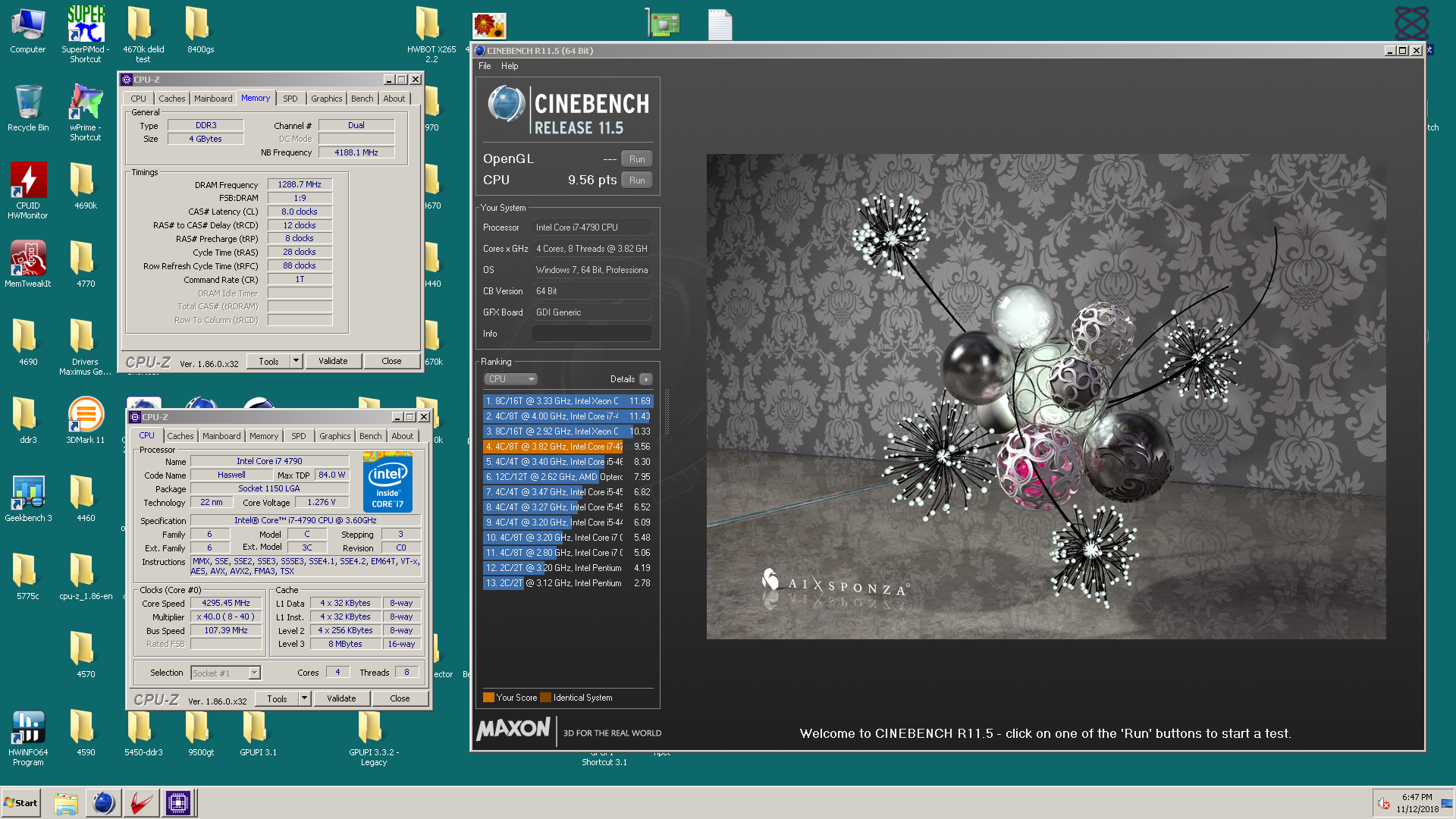Viewport: 1456px width, 819px height.
Task: Click Close button in upper CPU-Z window
Action: 391,361
